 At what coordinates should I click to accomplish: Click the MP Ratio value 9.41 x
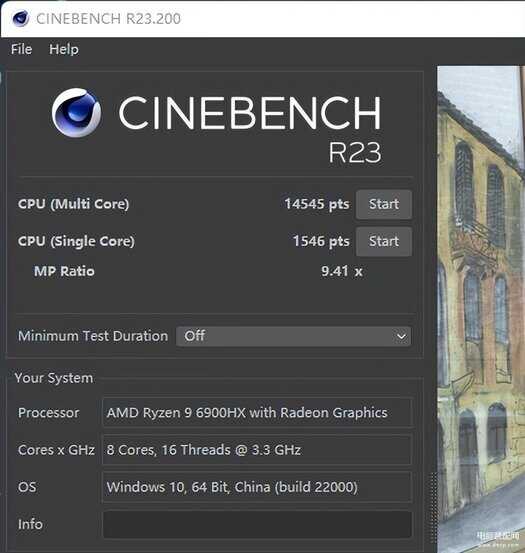342,271
